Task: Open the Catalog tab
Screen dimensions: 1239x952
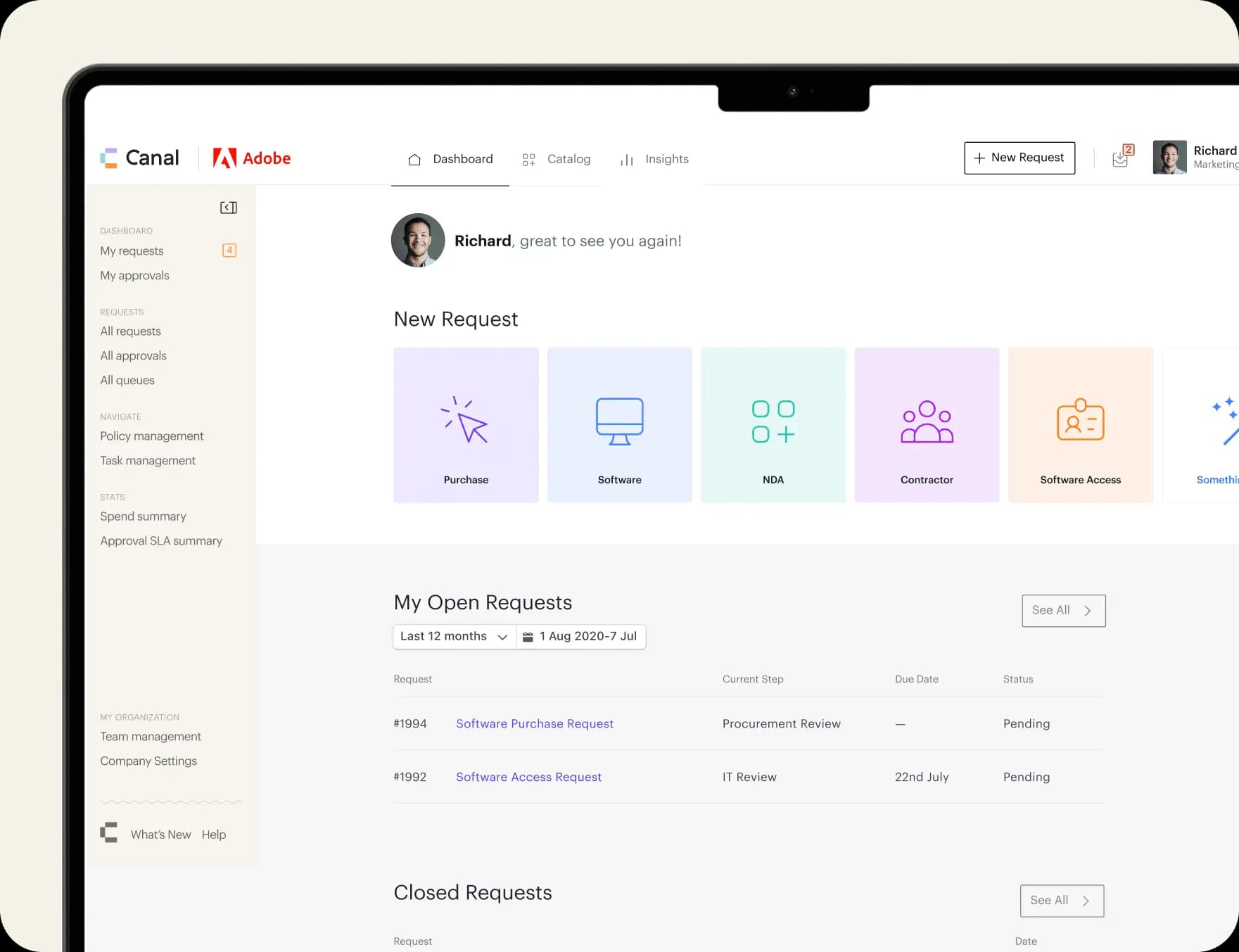Action: 557,160
